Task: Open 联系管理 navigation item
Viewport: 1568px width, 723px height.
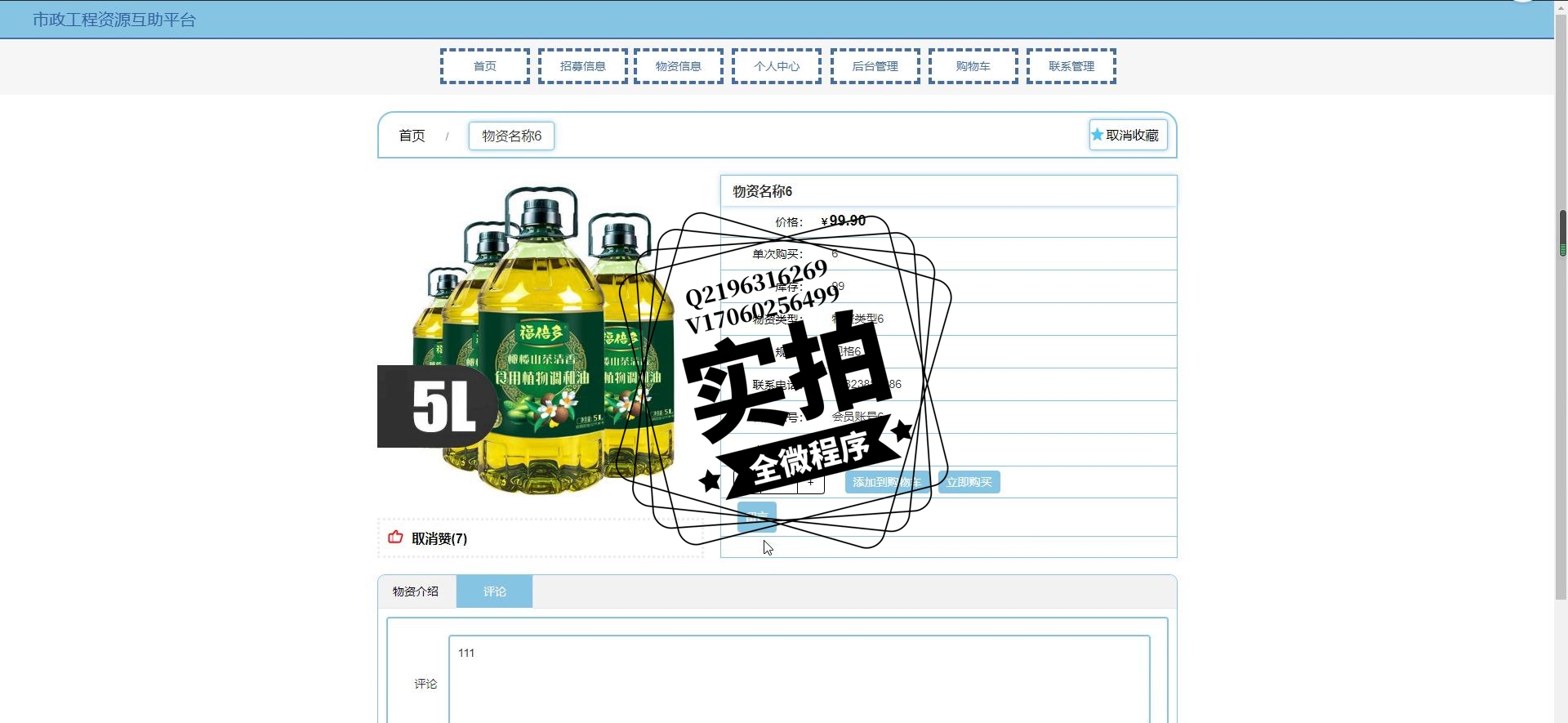Action: coord(1071,66)
